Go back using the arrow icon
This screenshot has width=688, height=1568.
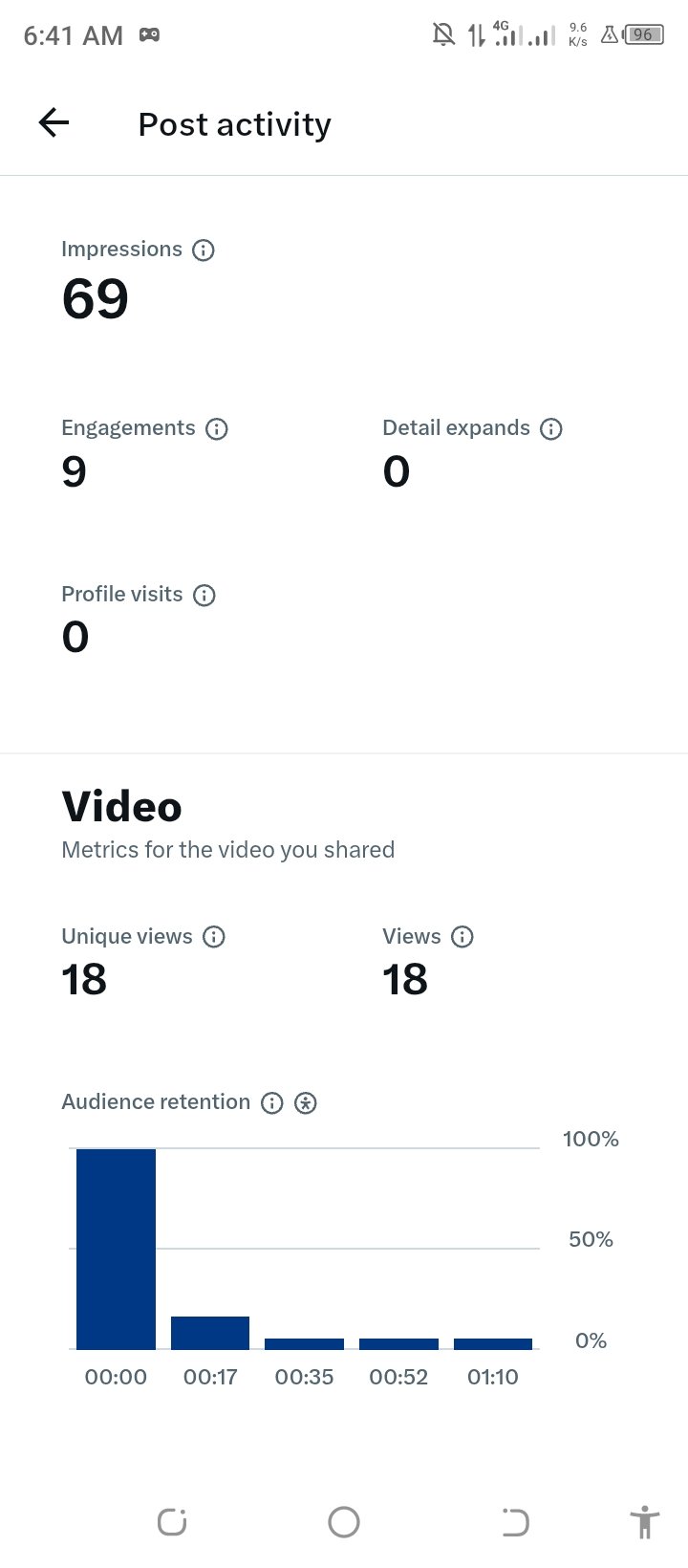(54, 122)
